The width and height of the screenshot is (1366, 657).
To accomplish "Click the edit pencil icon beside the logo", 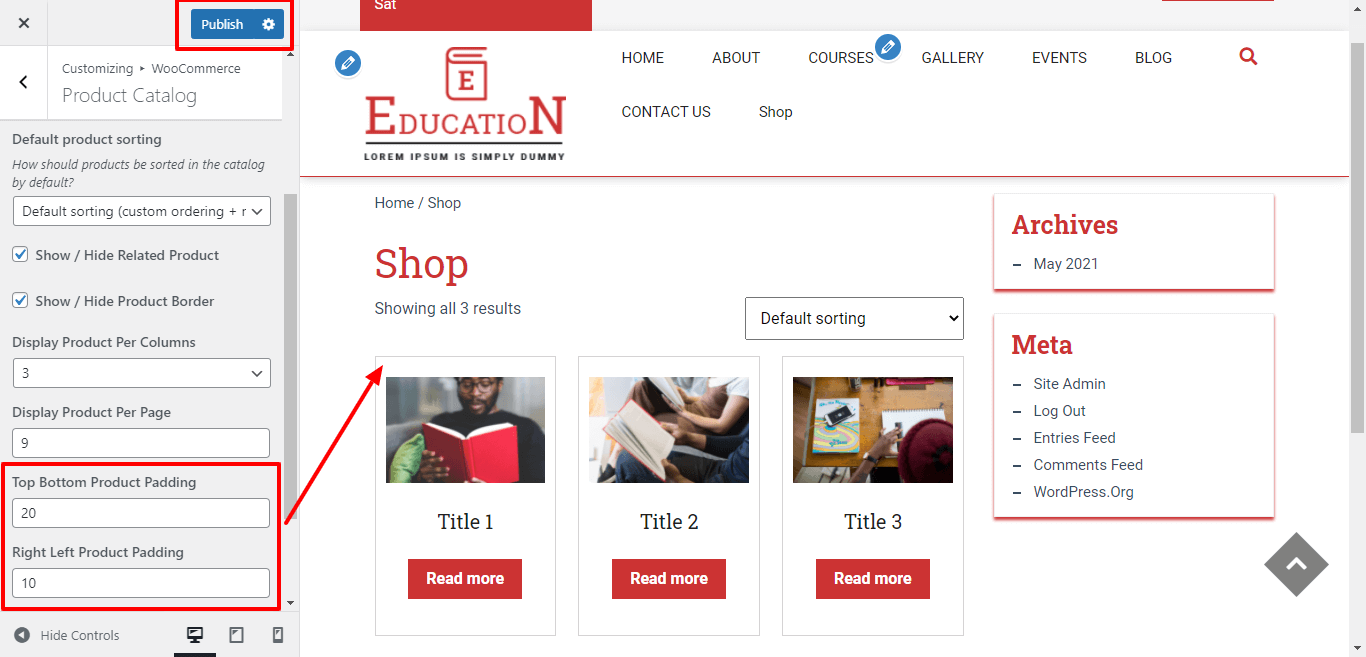I will click(x=348, y=63).
